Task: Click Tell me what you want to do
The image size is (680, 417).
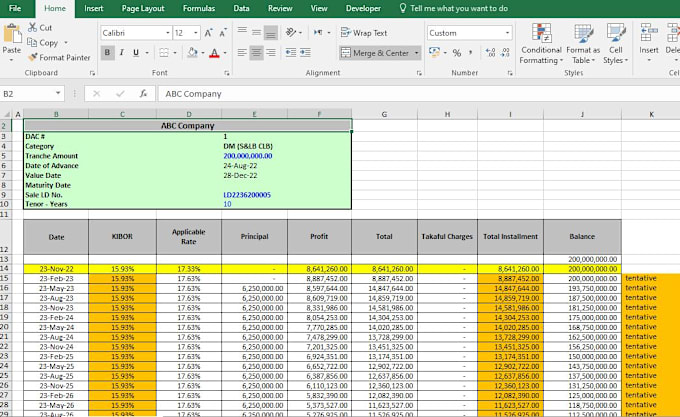Action: 453,8
